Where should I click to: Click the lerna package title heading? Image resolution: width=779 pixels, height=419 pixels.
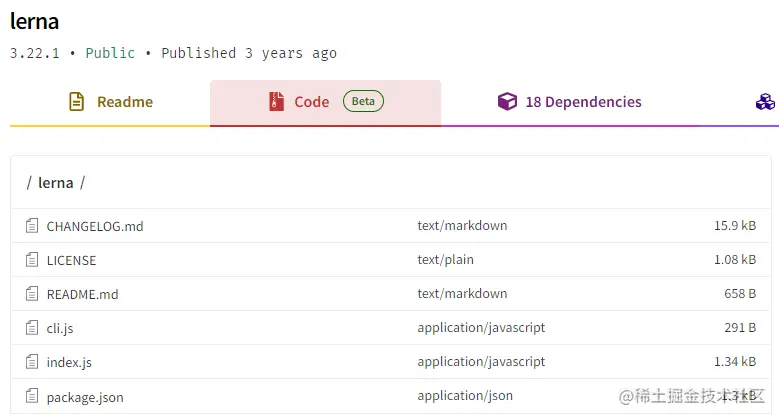click(34, 21)
